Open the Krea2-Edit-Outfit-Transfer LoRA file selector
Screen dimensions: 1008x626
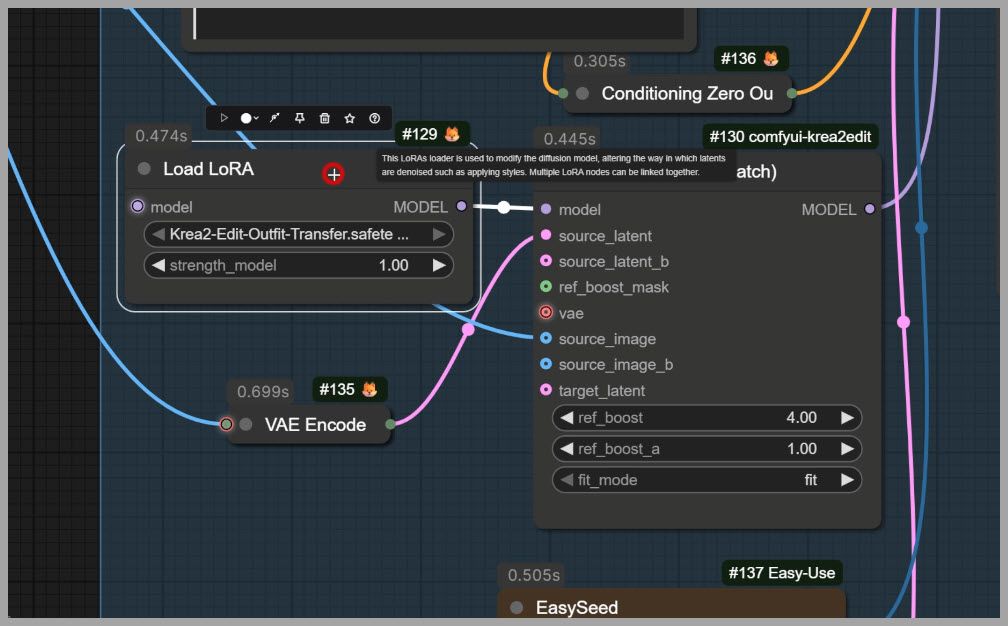(298, 234)
